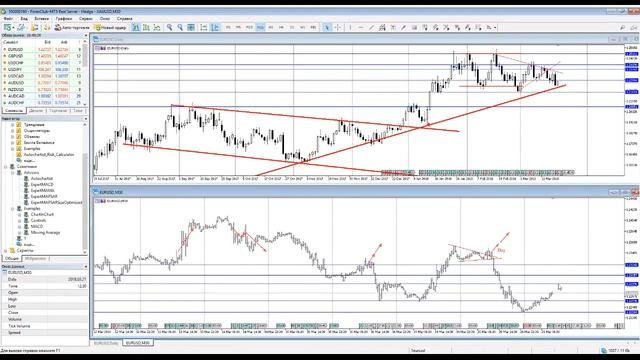This screenshot has height=360, width=640.
Task: Select the horizontal line drawing tool
Action: 361,27
